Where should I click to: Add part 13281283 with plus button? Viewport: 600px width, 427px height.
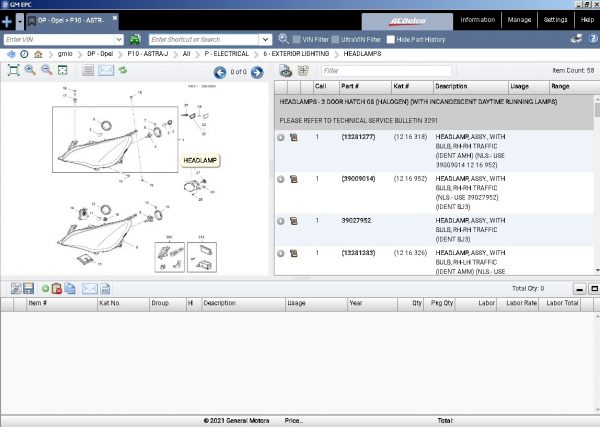coord(281,253)
